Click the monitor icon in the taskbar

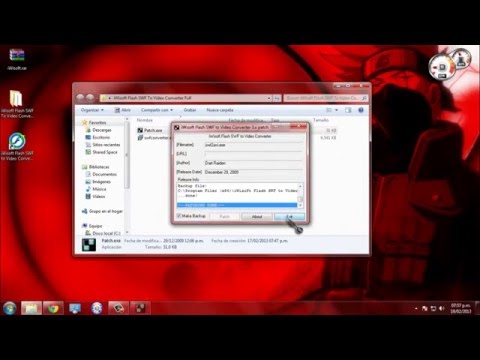(75, 308)
